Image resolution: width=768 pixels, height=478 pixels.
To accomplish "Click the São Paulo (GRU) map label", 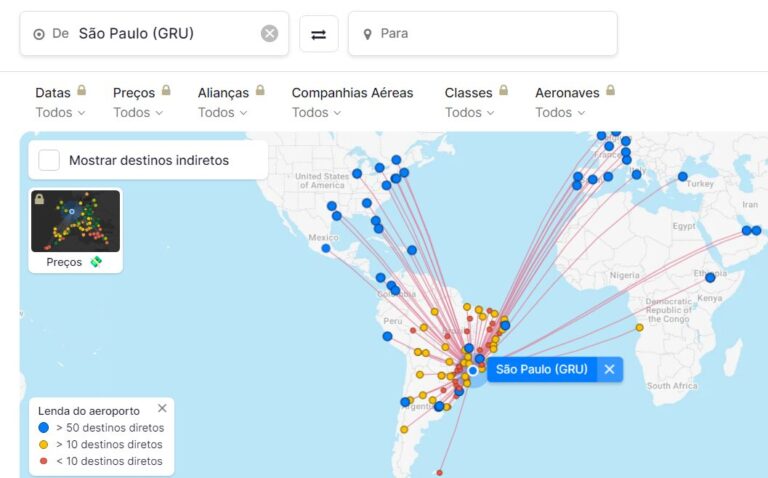I will point(542,369).
